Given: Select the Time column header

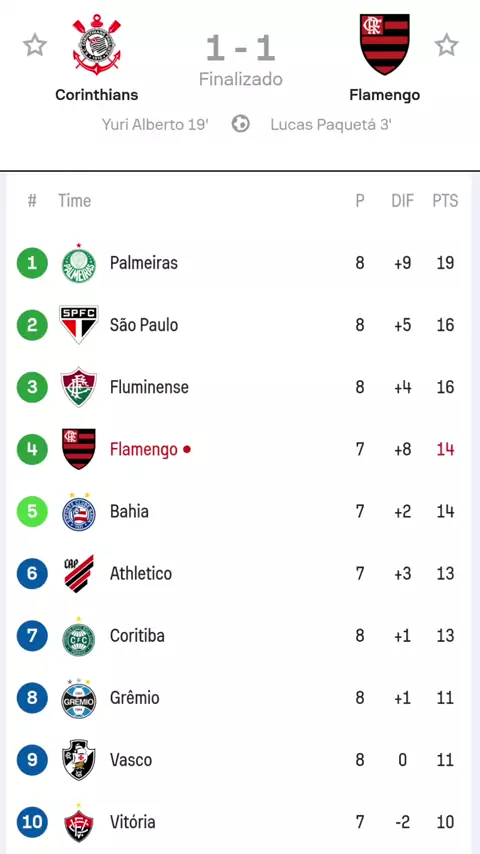Looking at the screenshot, I should coord(75,200).
